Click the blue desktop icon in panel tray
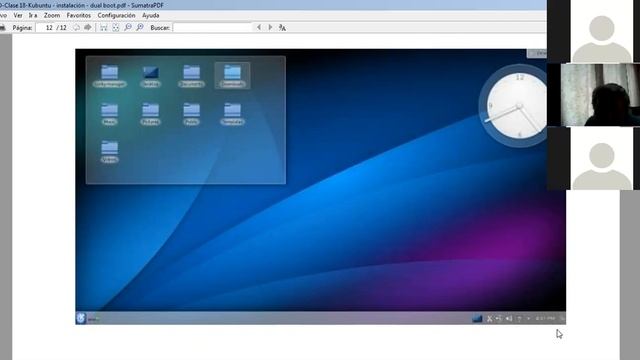 477,318
